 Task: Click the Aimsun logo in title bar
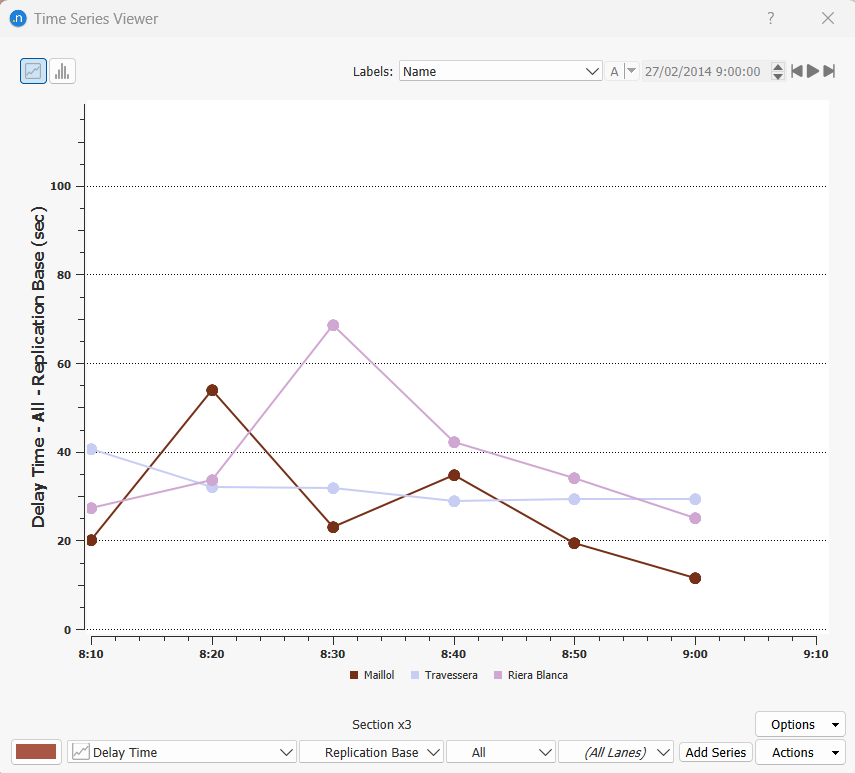tap(17, 18)
